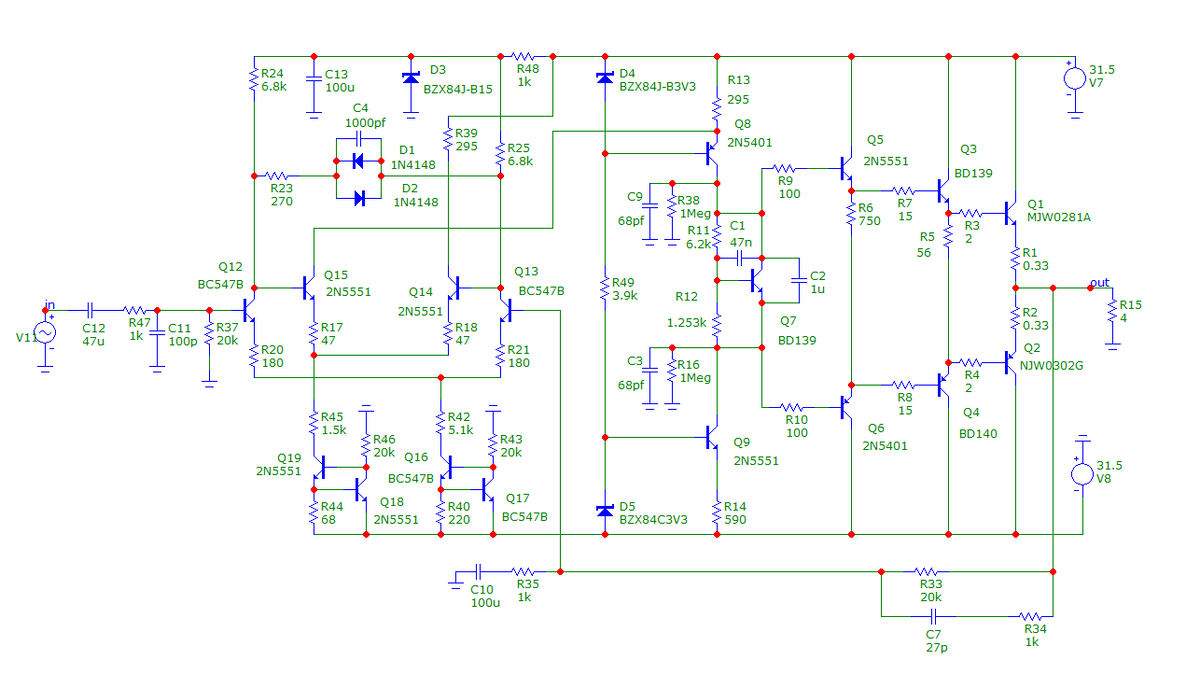Click the C12 input coupling capacitor symbol

coord(89,310)
